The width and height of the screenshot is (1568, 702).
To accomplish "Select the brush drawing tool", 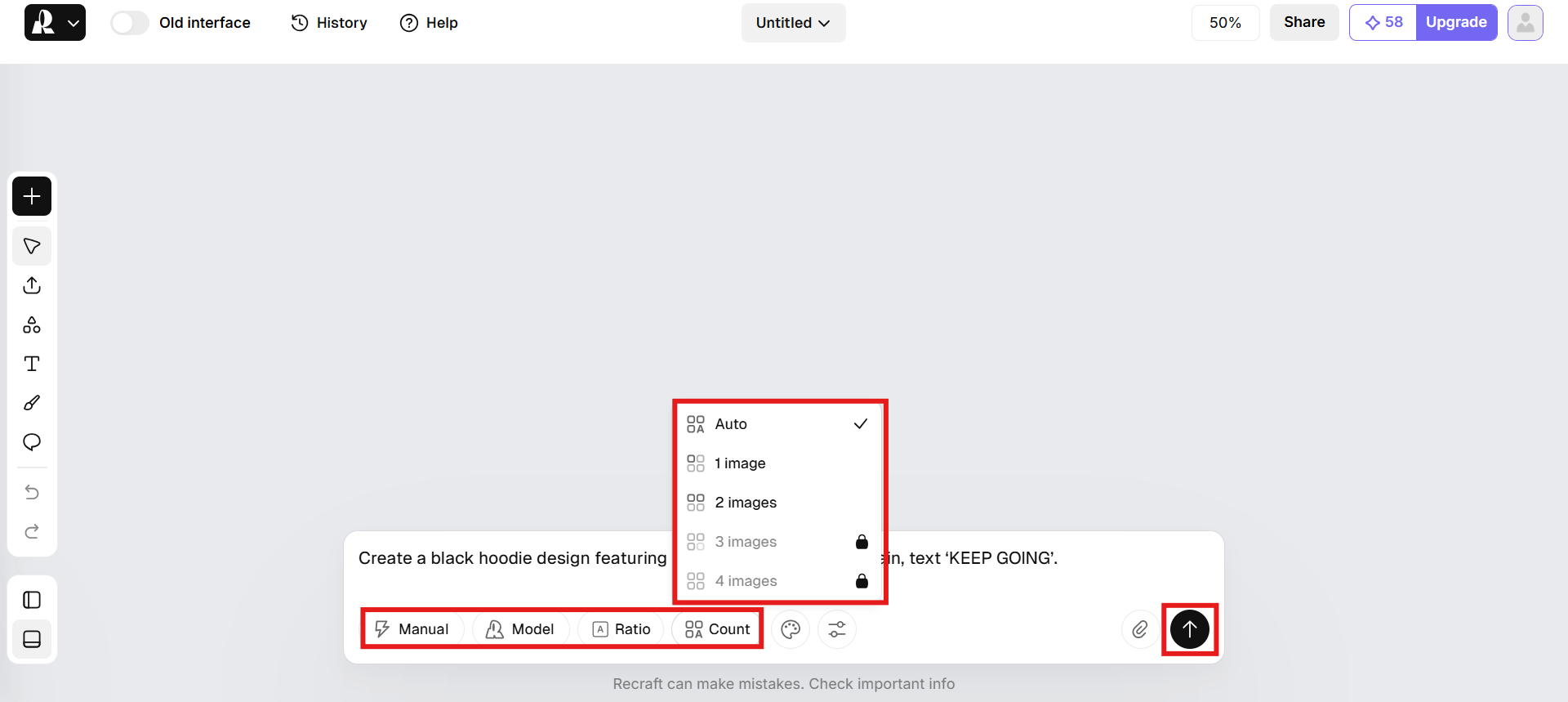I will point(32,403).
